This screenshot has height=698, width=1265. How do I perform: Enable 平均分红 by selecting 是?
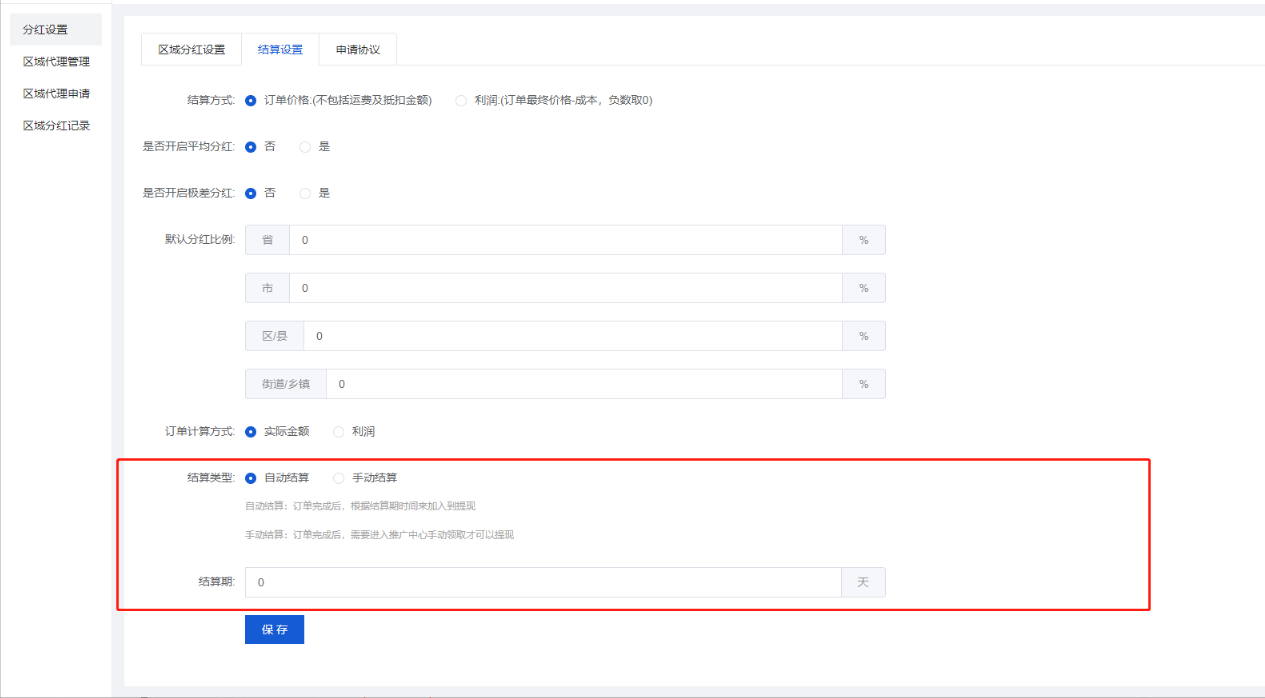tap(306, 147)
